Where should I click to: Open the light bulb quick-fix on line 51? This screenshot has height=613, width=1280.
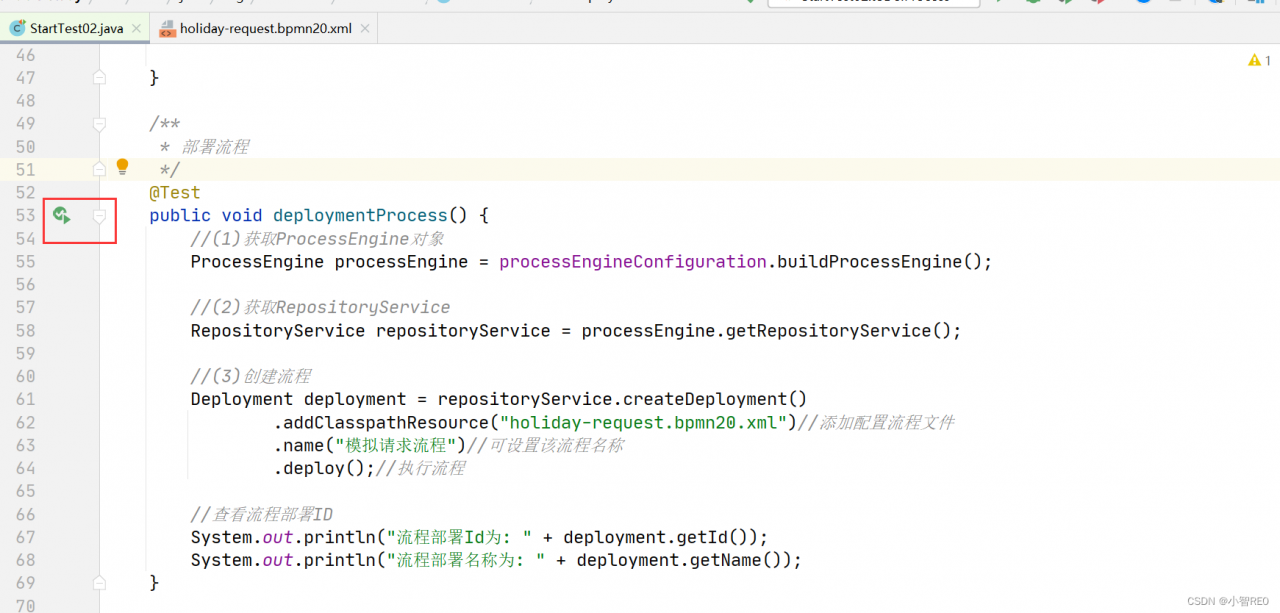[122, 167]
